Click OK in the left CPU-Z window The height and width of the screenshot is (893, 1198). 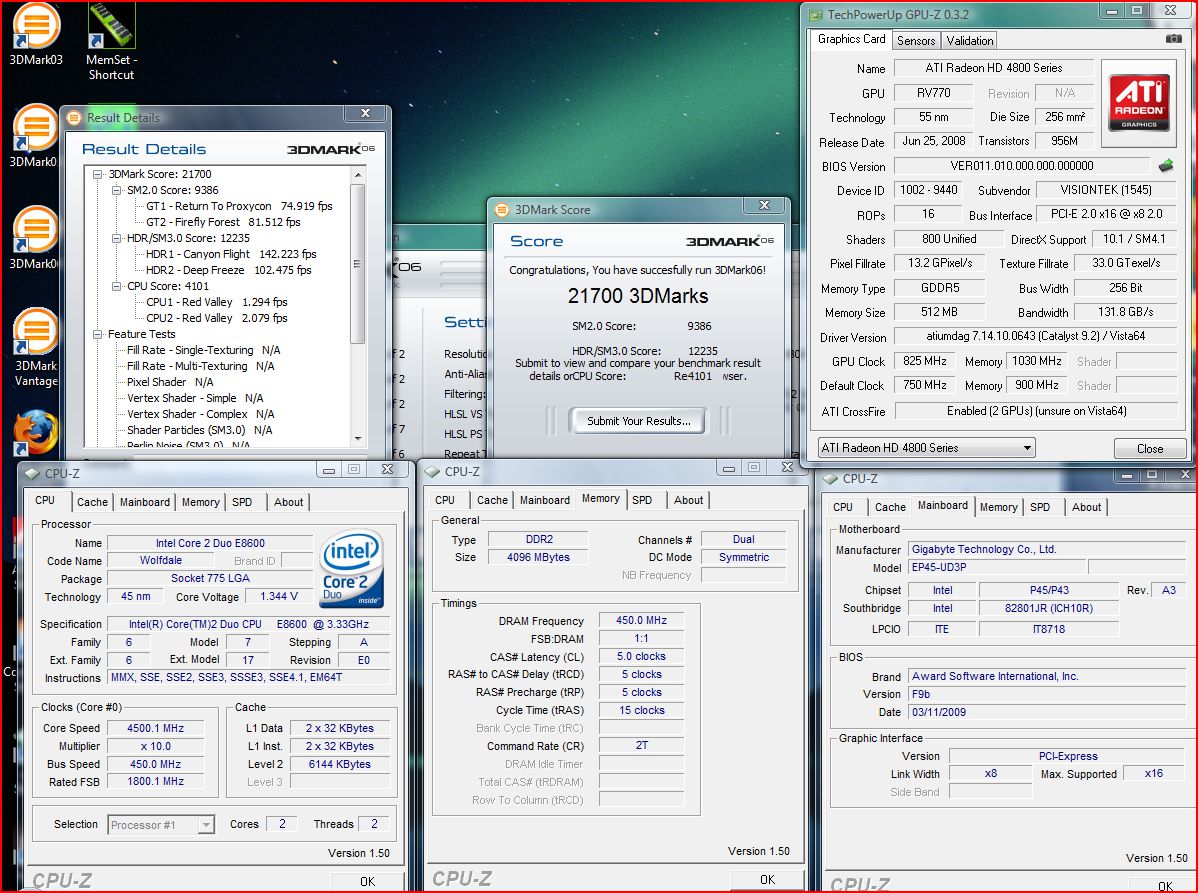pyautogui.click(x=367, y=881)
